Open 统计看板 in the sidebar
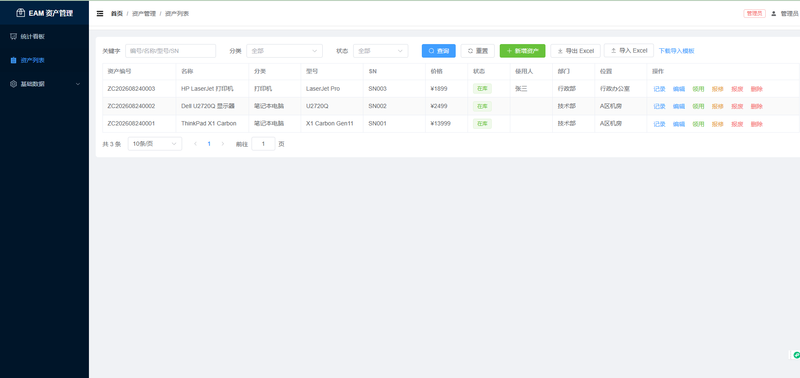This screenshot has width=800, height=378. click(x=44, y=37)
